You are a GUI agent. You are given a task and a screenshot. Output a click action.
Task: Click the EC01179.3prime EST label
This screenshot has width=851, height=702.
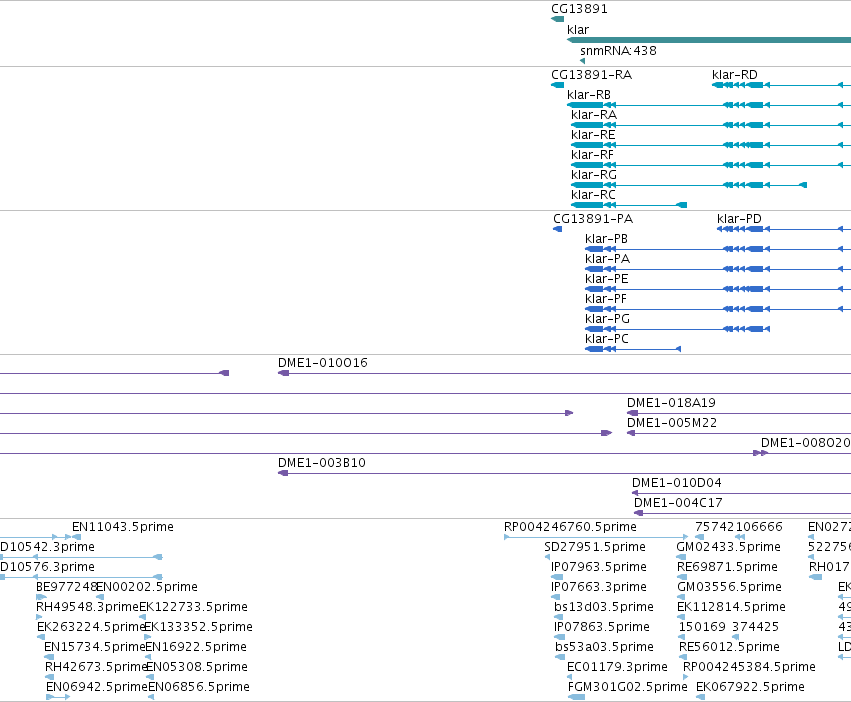pos(617,667)
